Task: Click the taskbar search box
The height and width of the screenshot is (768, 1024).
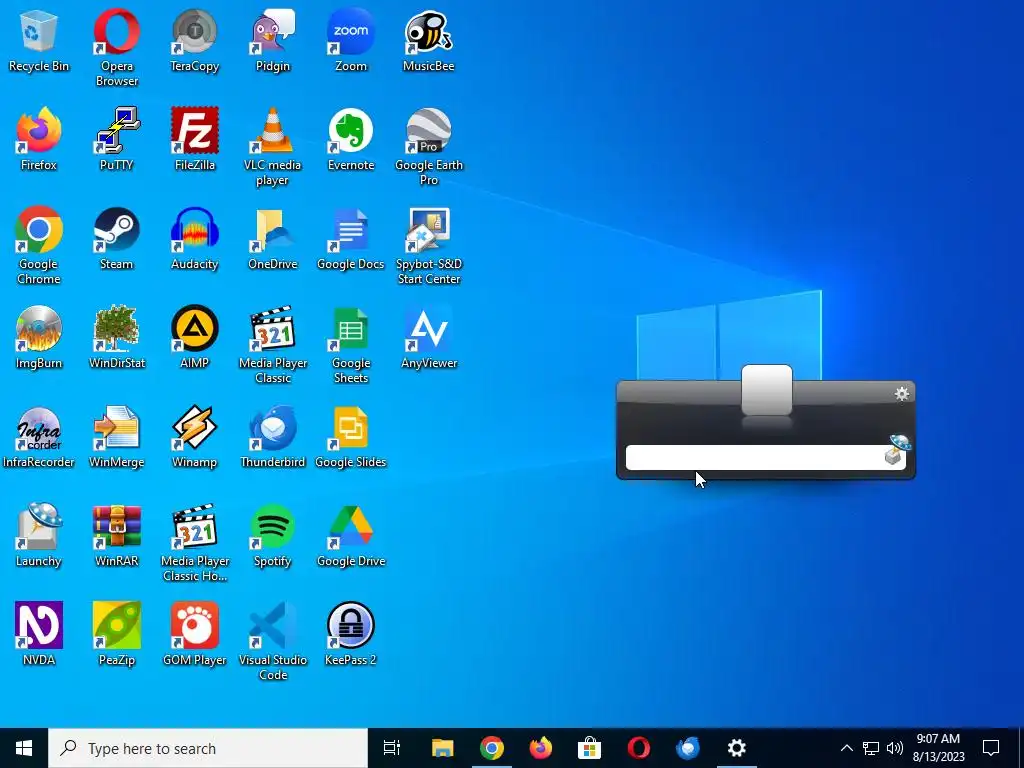Action: click(x=208, y=748)
